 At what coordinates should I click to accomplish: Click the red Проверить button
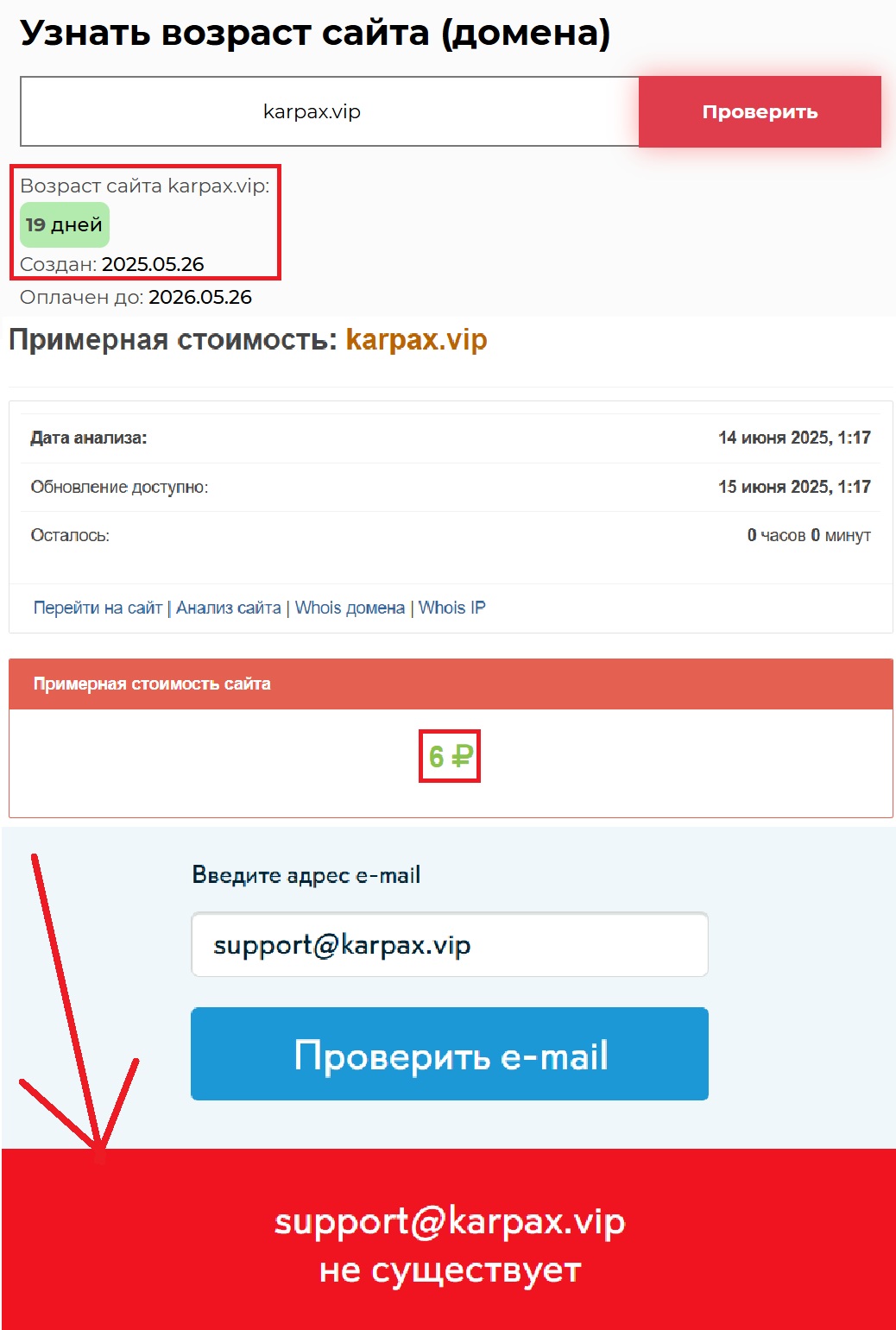point(760,111)
